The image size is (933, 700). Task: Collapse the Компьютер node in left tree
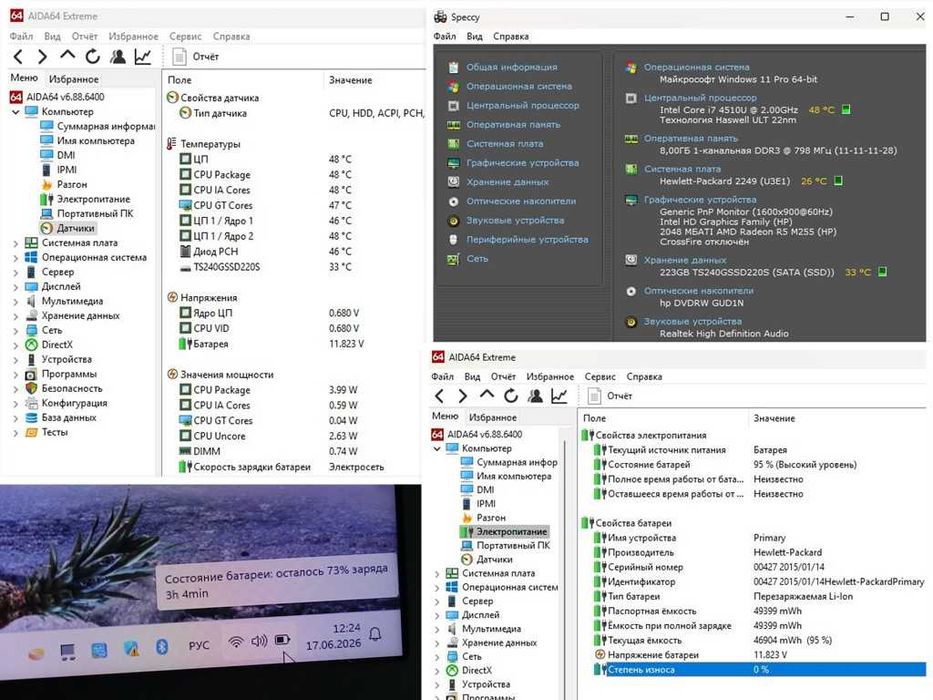[x=15, y=111]
